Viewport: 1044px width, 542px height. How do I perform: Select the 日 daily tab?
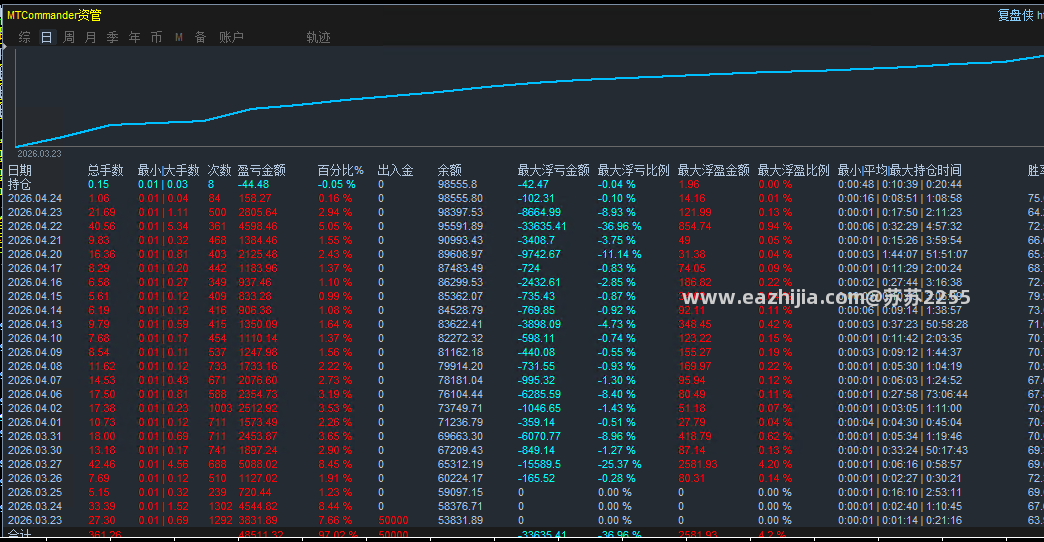coord(47,37)
